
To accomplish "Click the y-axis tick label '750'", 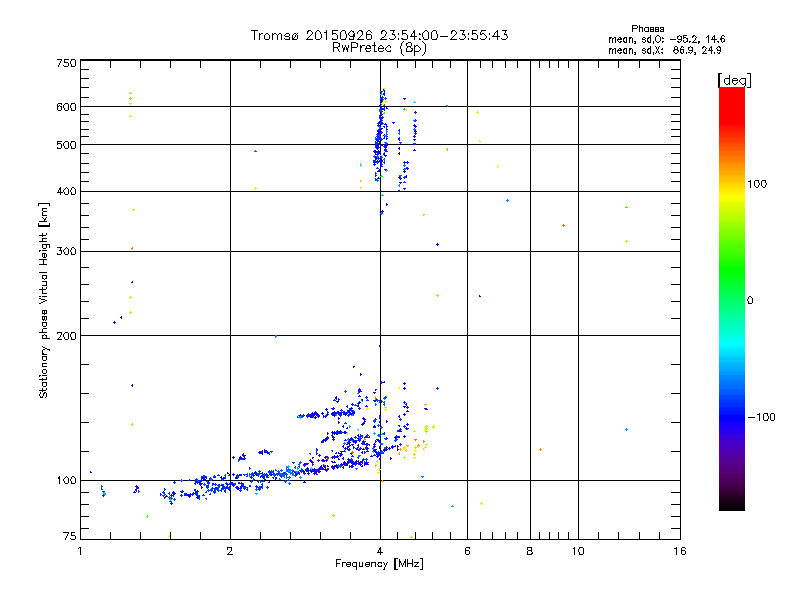I will (66, 63).
